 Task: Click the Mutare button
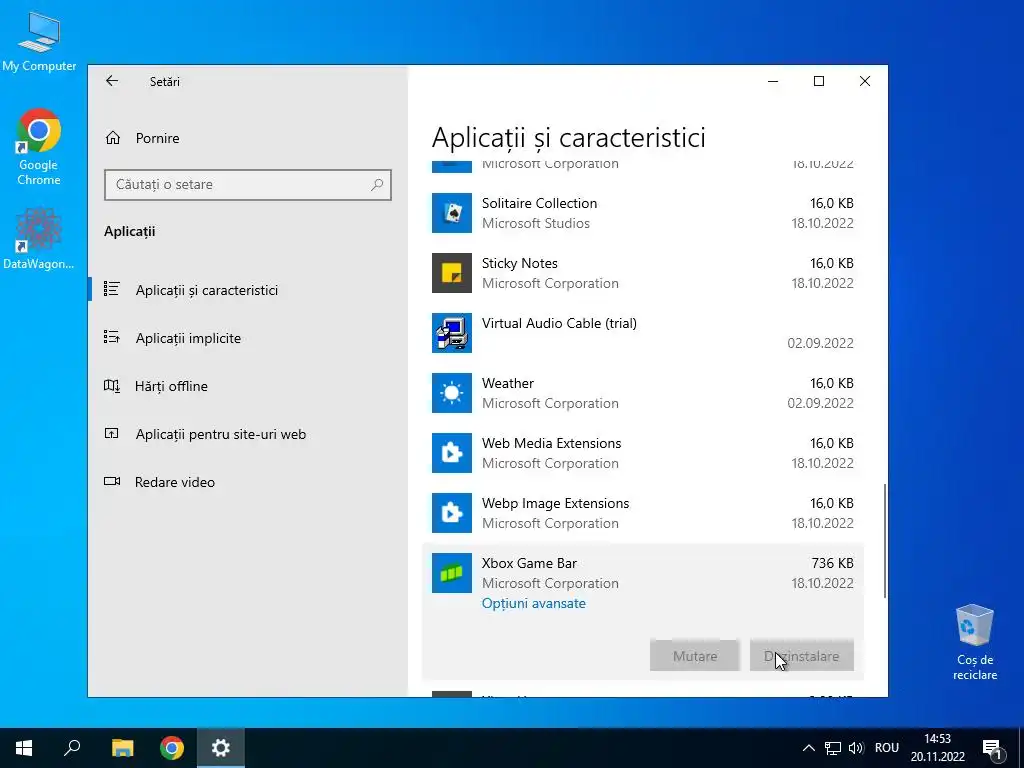695,656
